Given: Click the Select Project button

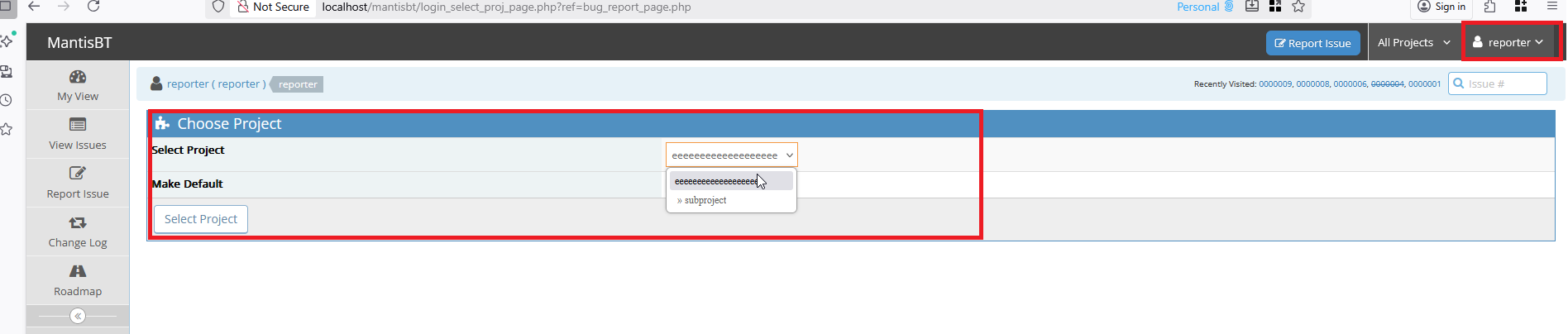Looking at the screenshot, I should 201,219.
